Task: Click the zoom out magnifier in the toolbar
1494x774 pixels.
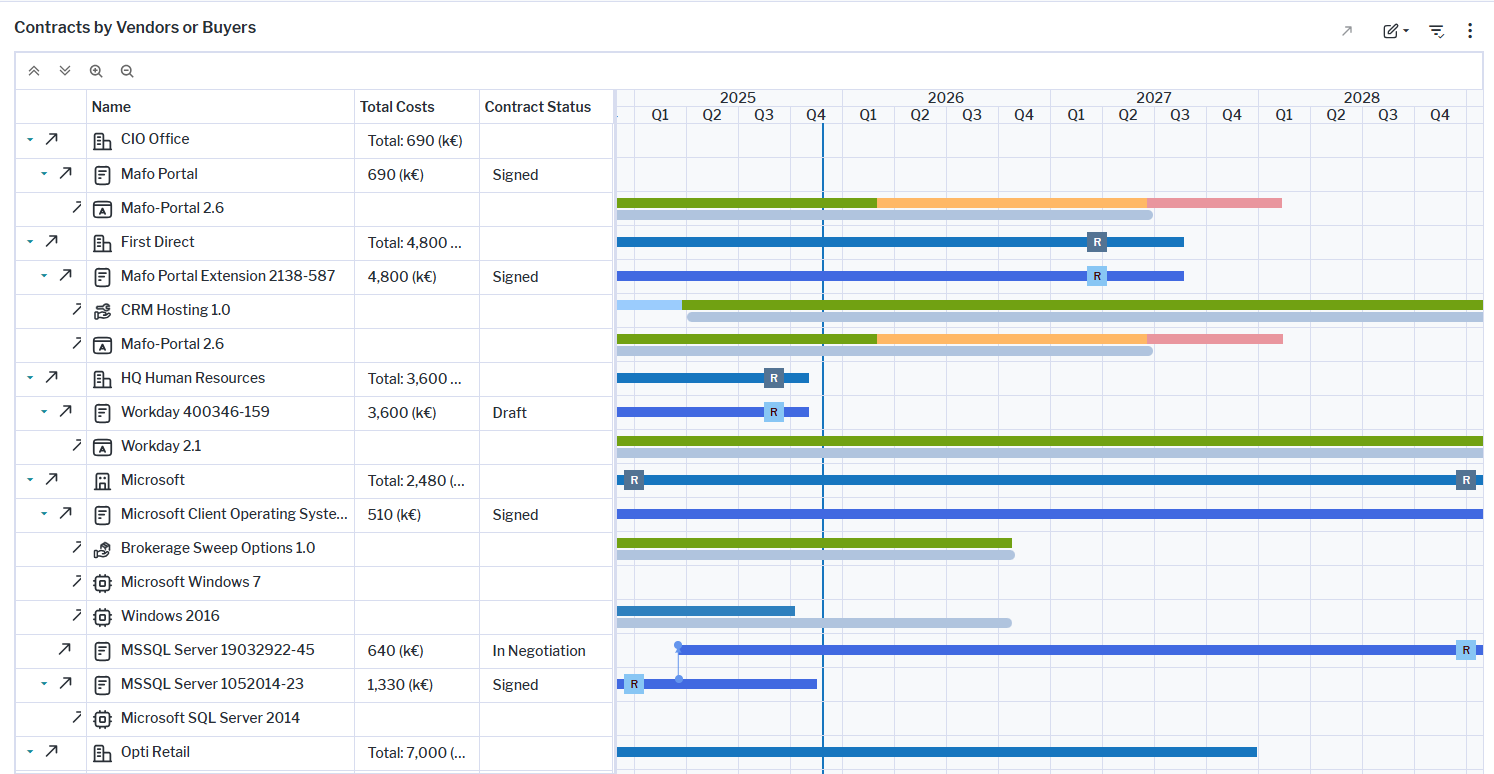Action: (126, 71)
